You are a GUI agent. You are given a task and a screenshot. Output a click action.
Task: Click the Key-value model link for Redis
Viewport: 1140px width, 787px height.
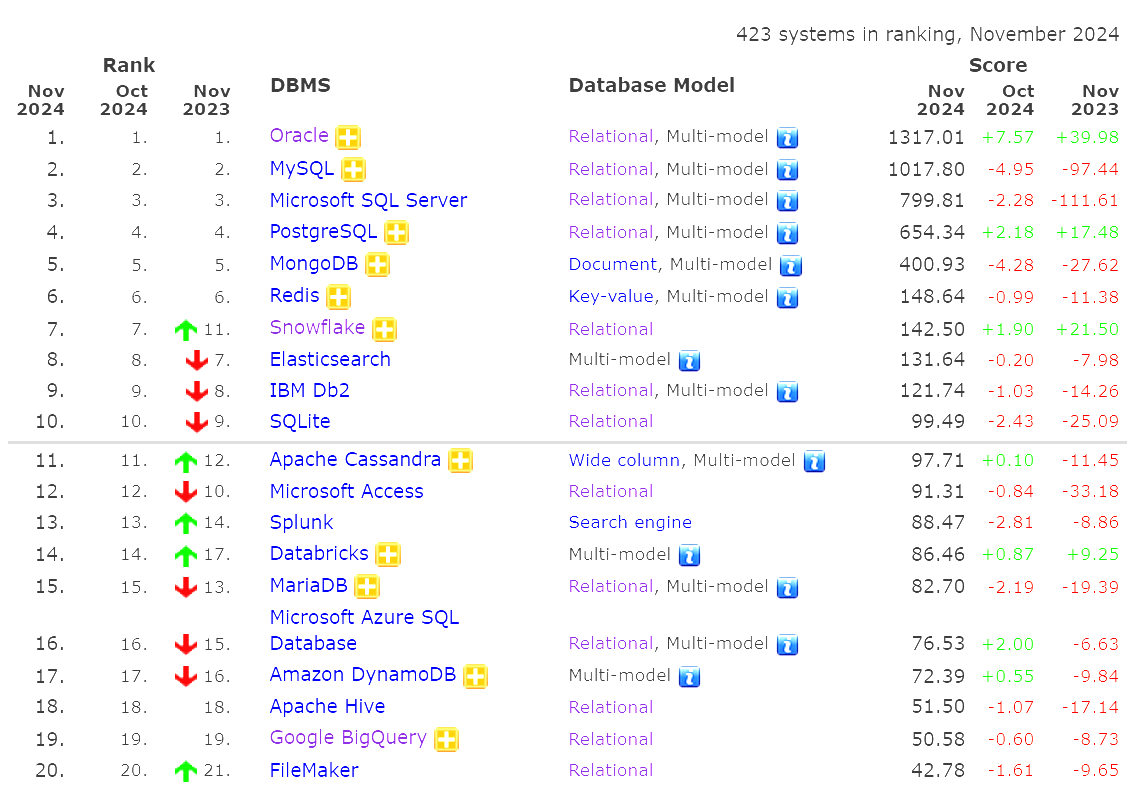(x=611, y=297)
